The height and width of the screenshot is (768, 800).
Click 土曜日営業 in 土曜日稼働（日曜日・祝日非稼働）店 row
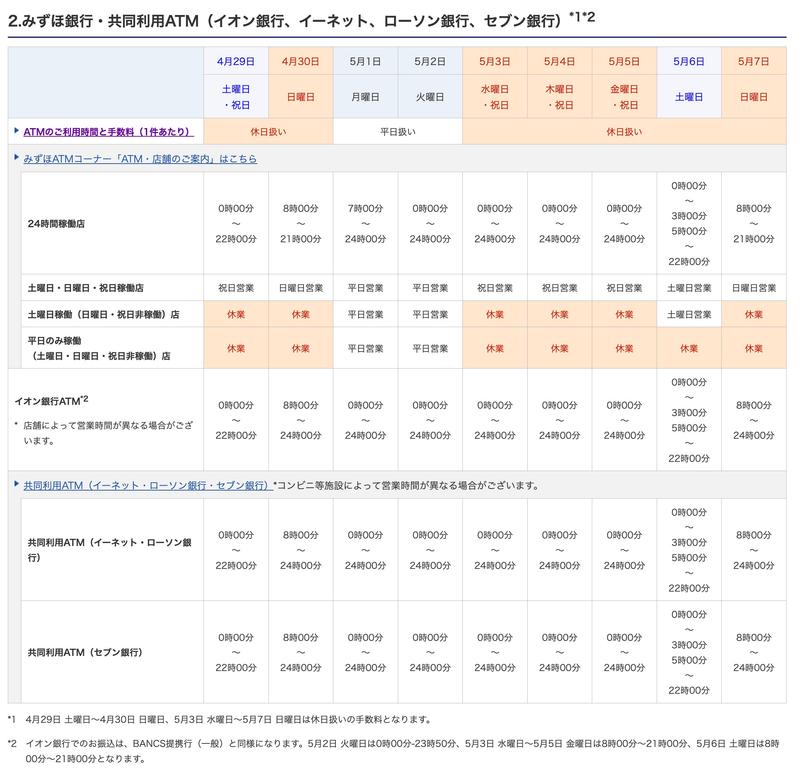689,314
